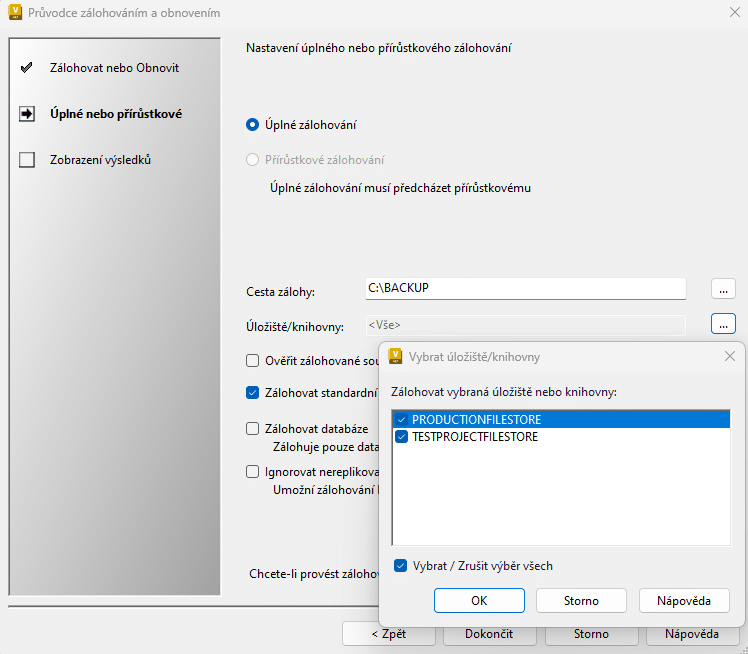This screenshot has width=748, height=654.
Task: Enable the Ignorovat nereplikovaná checkbox
Action: point(252,472)
